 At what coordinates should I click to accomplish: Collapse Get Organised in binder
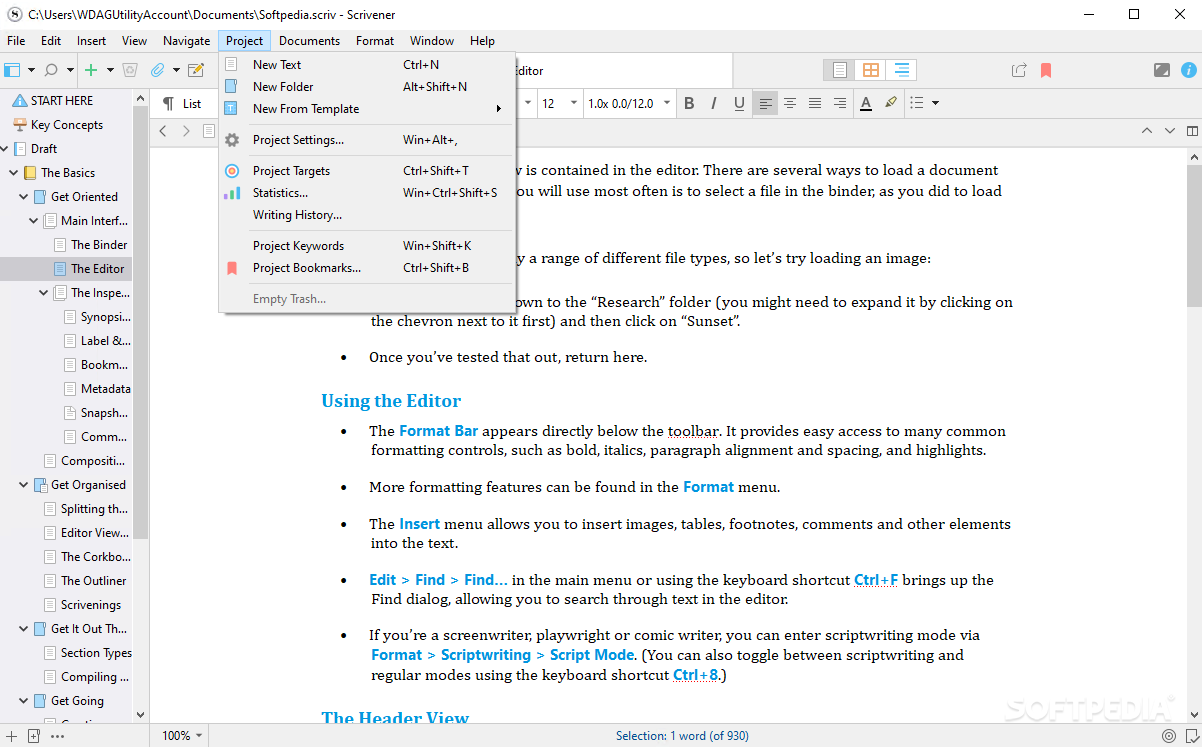[24, 485]
